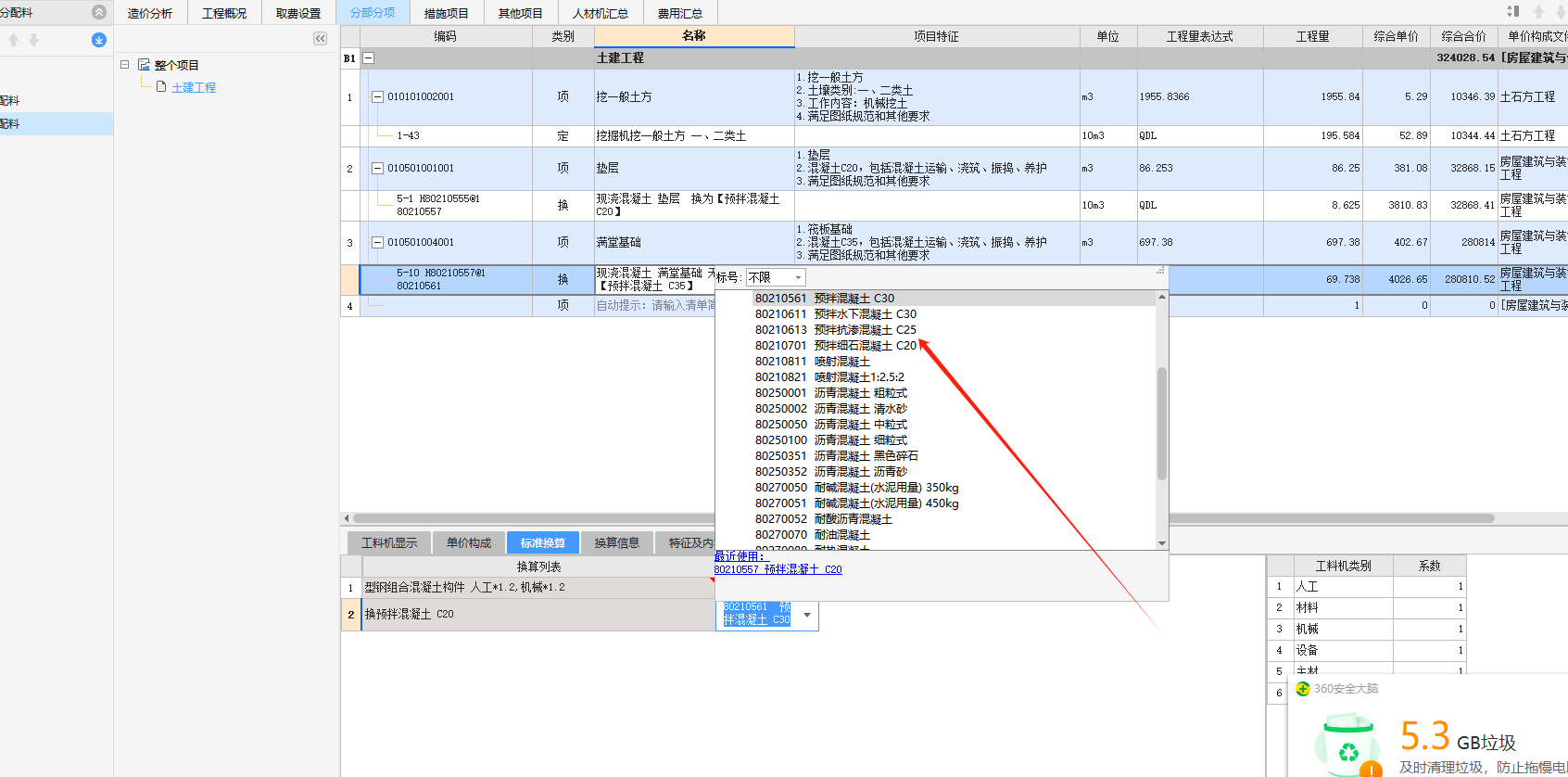Collapse item 010501004001 row
Image resolution: width=1568 pixels, height=777 pixels.
pos(377,242)
